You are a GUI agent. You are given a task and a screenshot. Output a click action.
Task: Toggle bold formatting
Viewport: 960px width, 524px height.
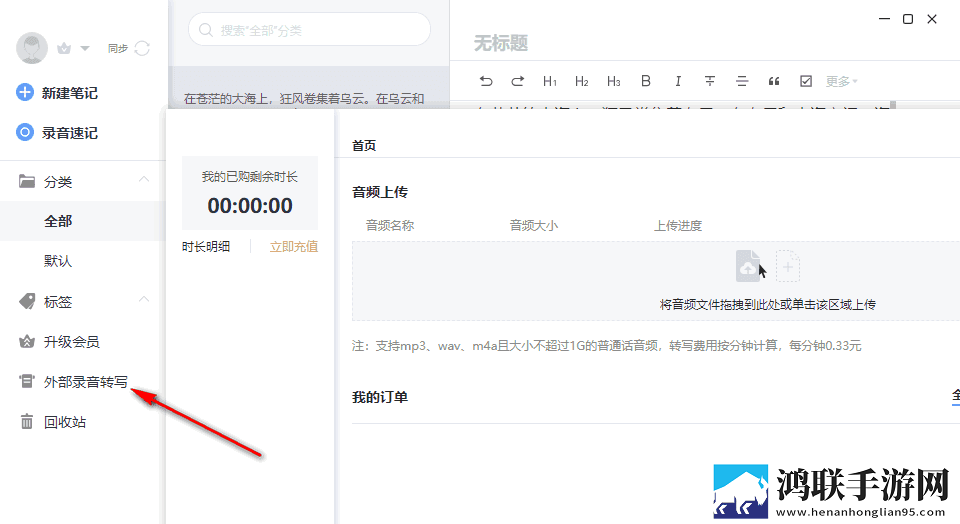point(645,81)
